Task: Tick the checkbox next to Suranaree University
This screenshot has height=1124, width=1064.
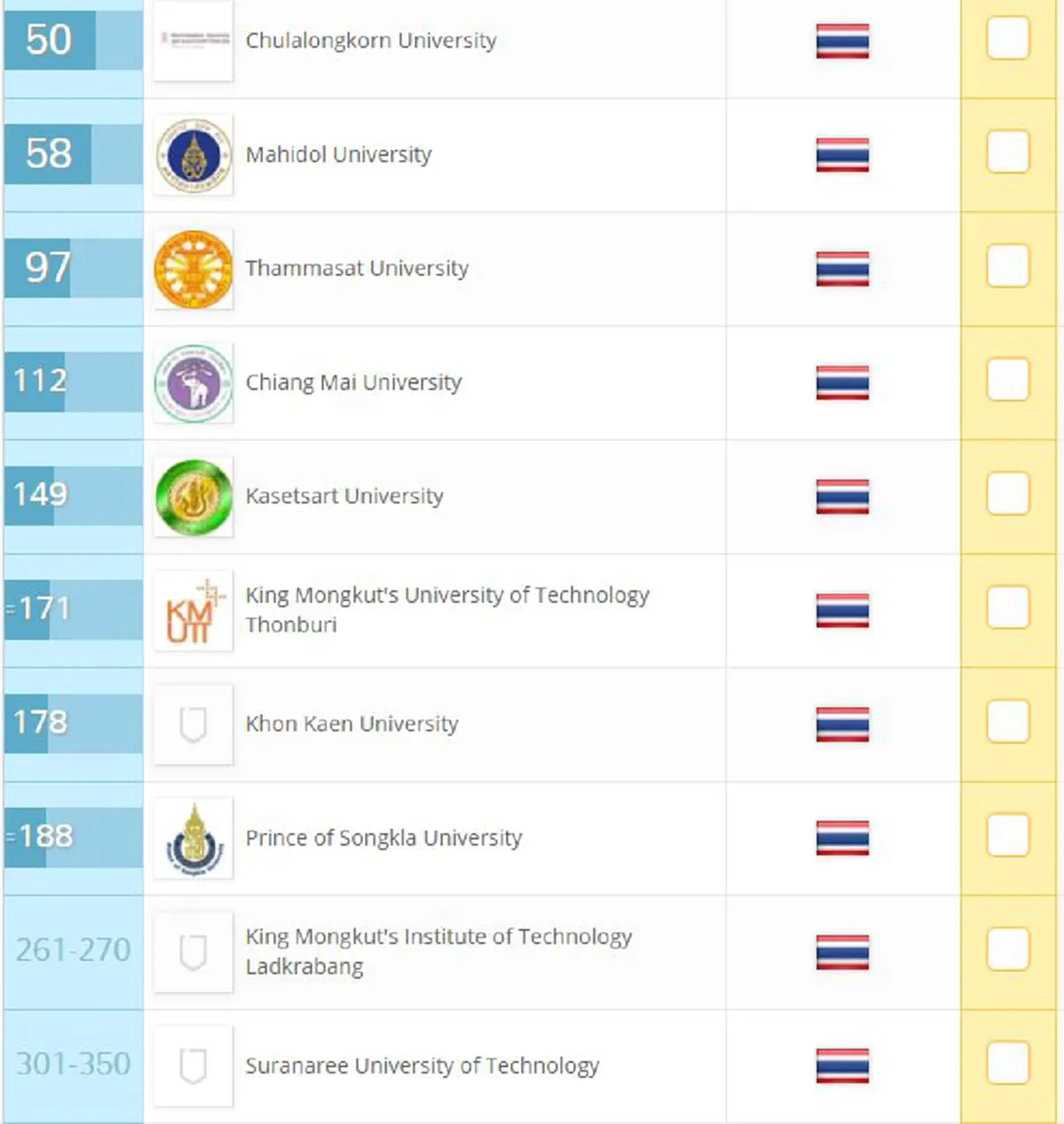Action: [x=1007, y=1064]
